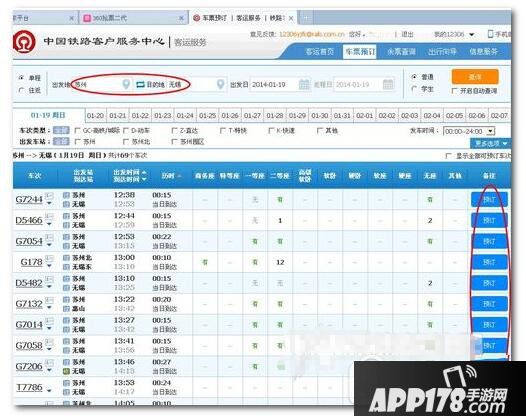Enable 开启自动查询 checkbox
This screenshot has height=416, width=526.
(x=455, y=91)
